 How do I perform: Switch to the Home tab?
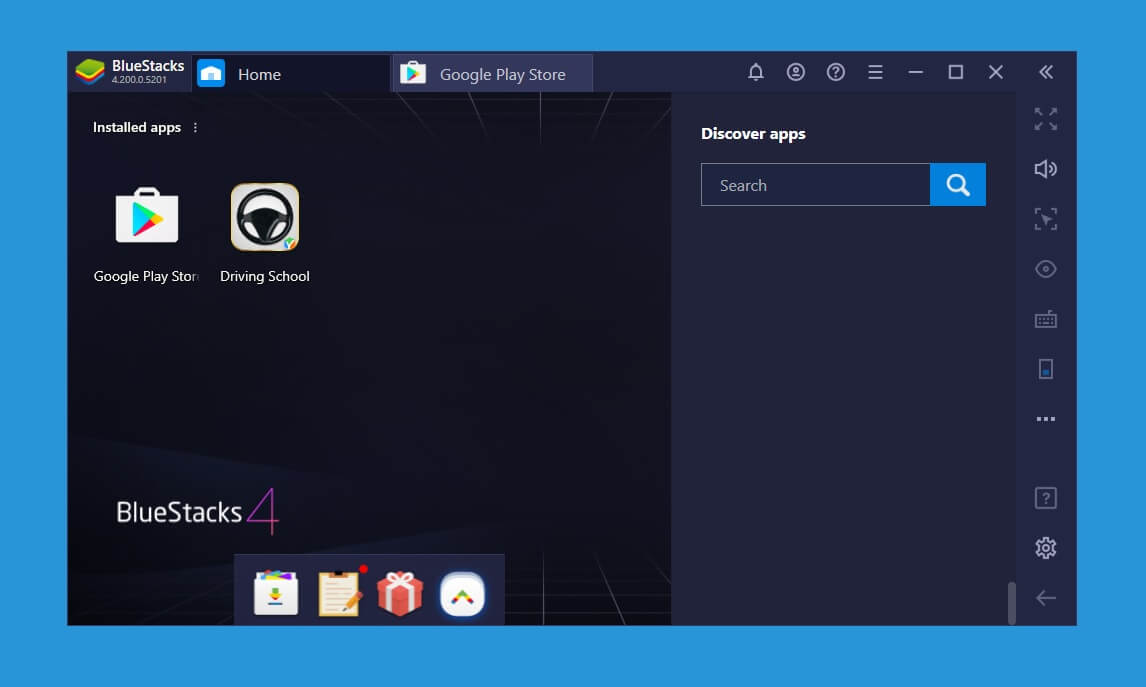(292, 74)
